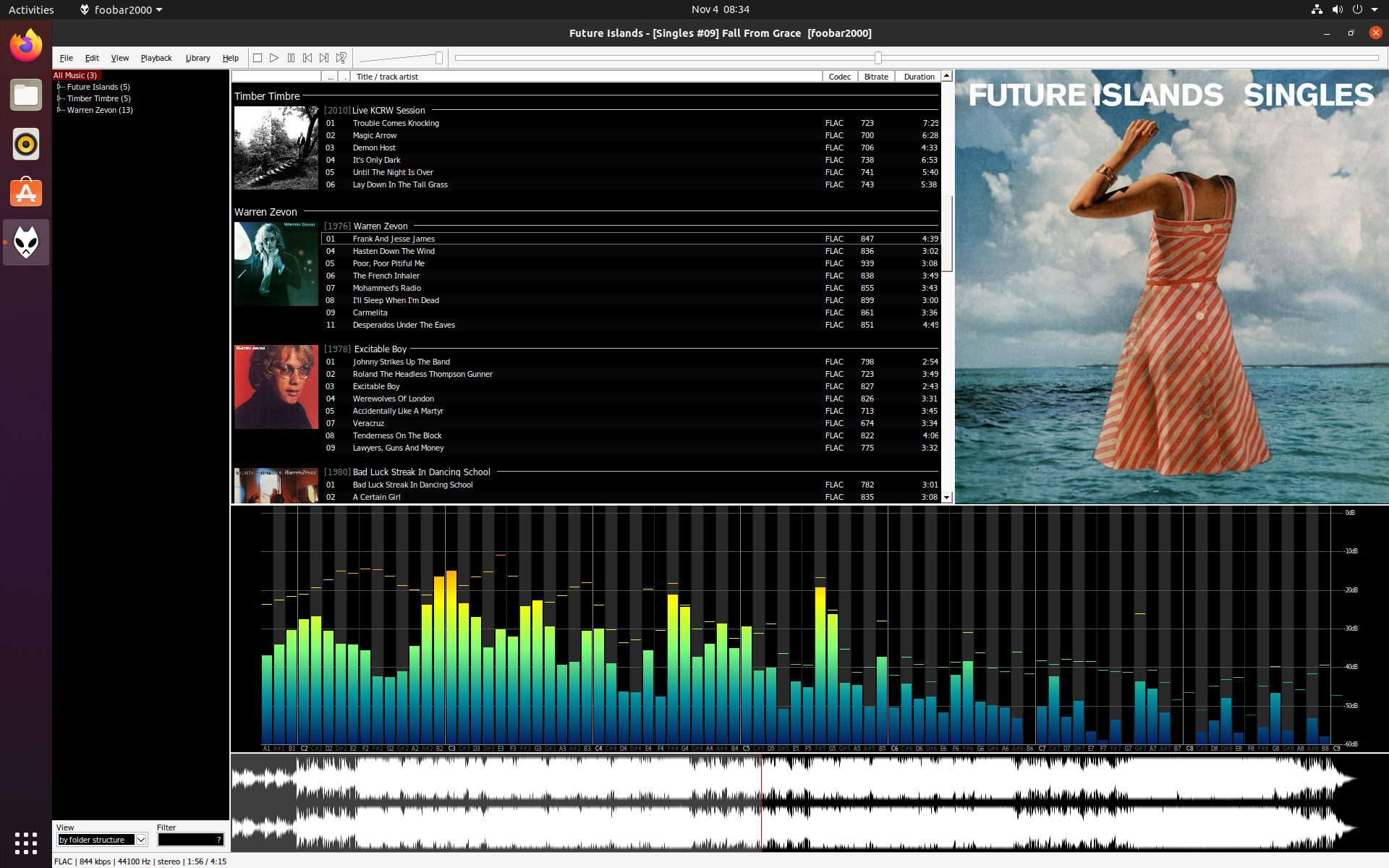Open the Help menu
Screen dimensions: 1389x868
click(x=230, y=58)
